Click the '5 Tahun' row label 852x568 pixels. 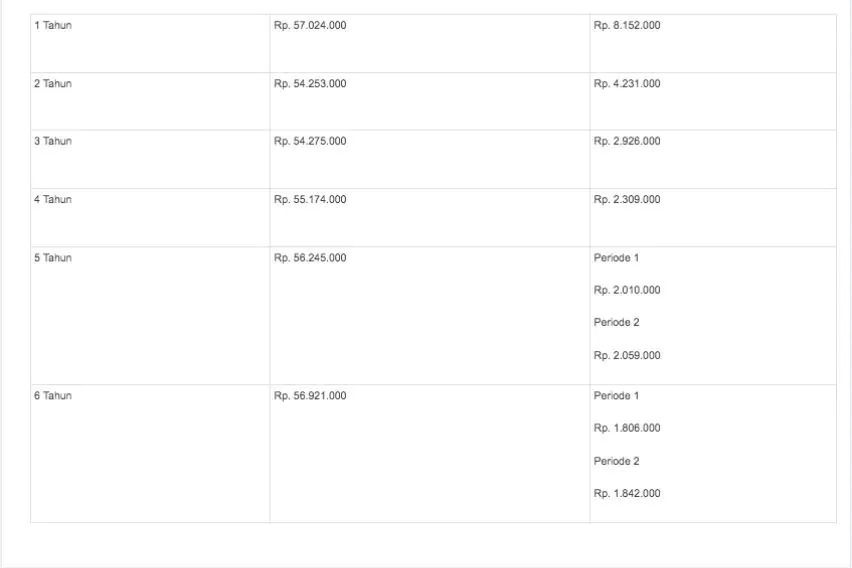(x=53, y=258)
